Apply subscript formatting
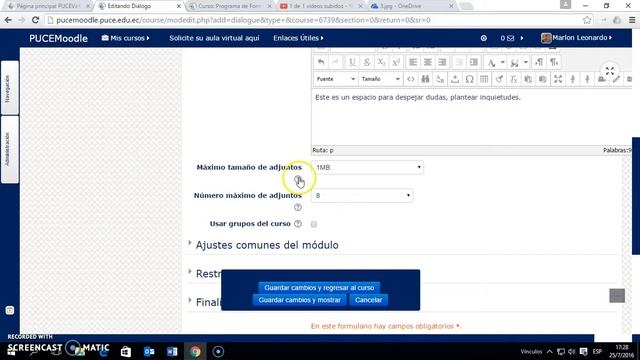This screenshot has height=360, width=640. click(381, 62)
